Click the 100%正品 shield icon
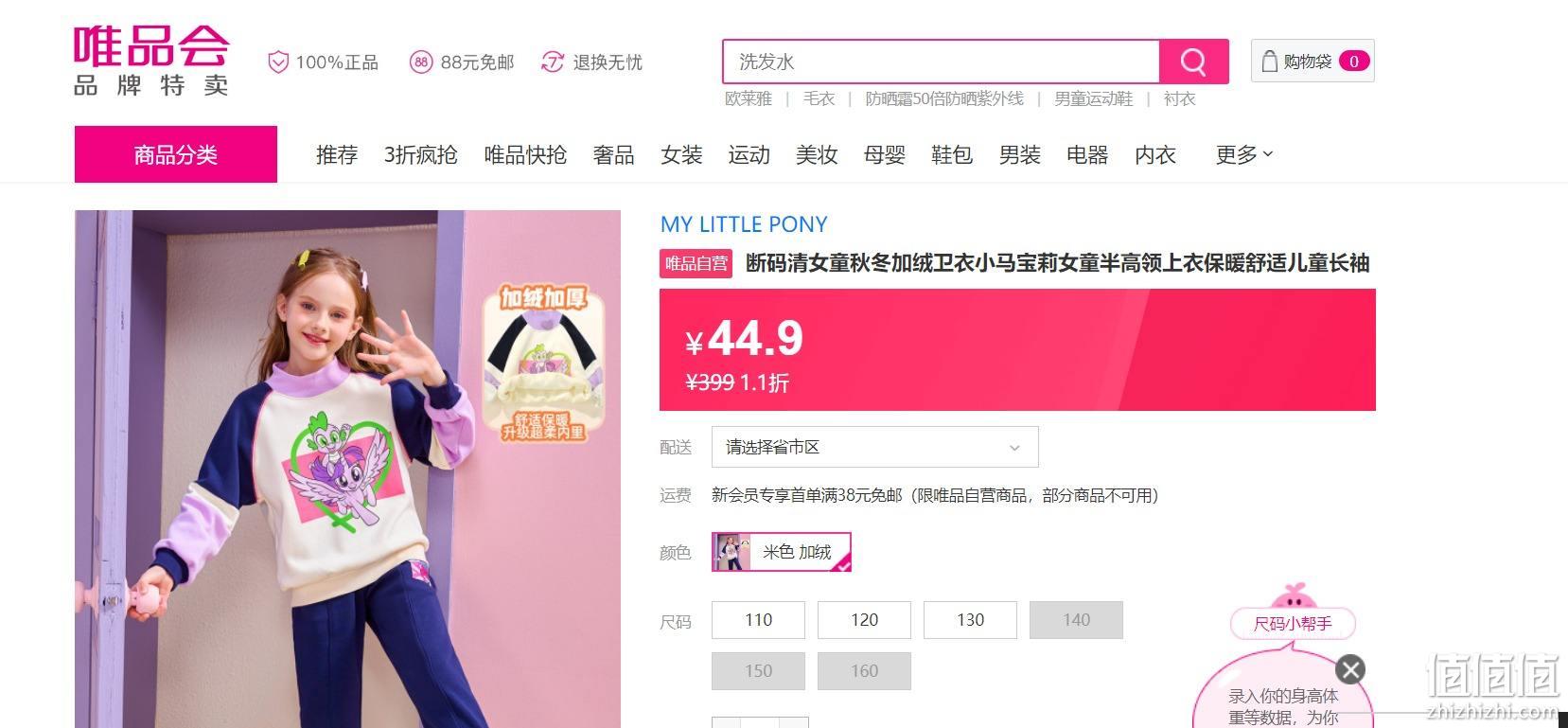 [x=278, y=62]
